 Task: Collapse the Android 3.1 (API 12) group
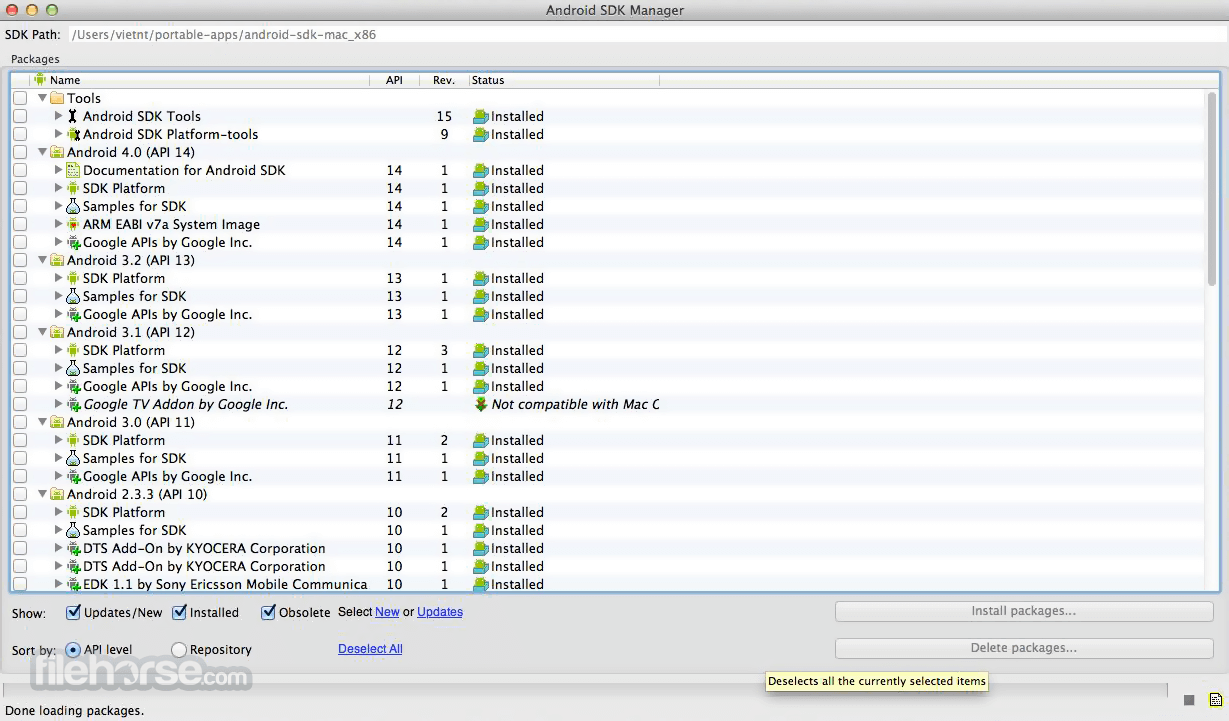(x=42, y=332)
